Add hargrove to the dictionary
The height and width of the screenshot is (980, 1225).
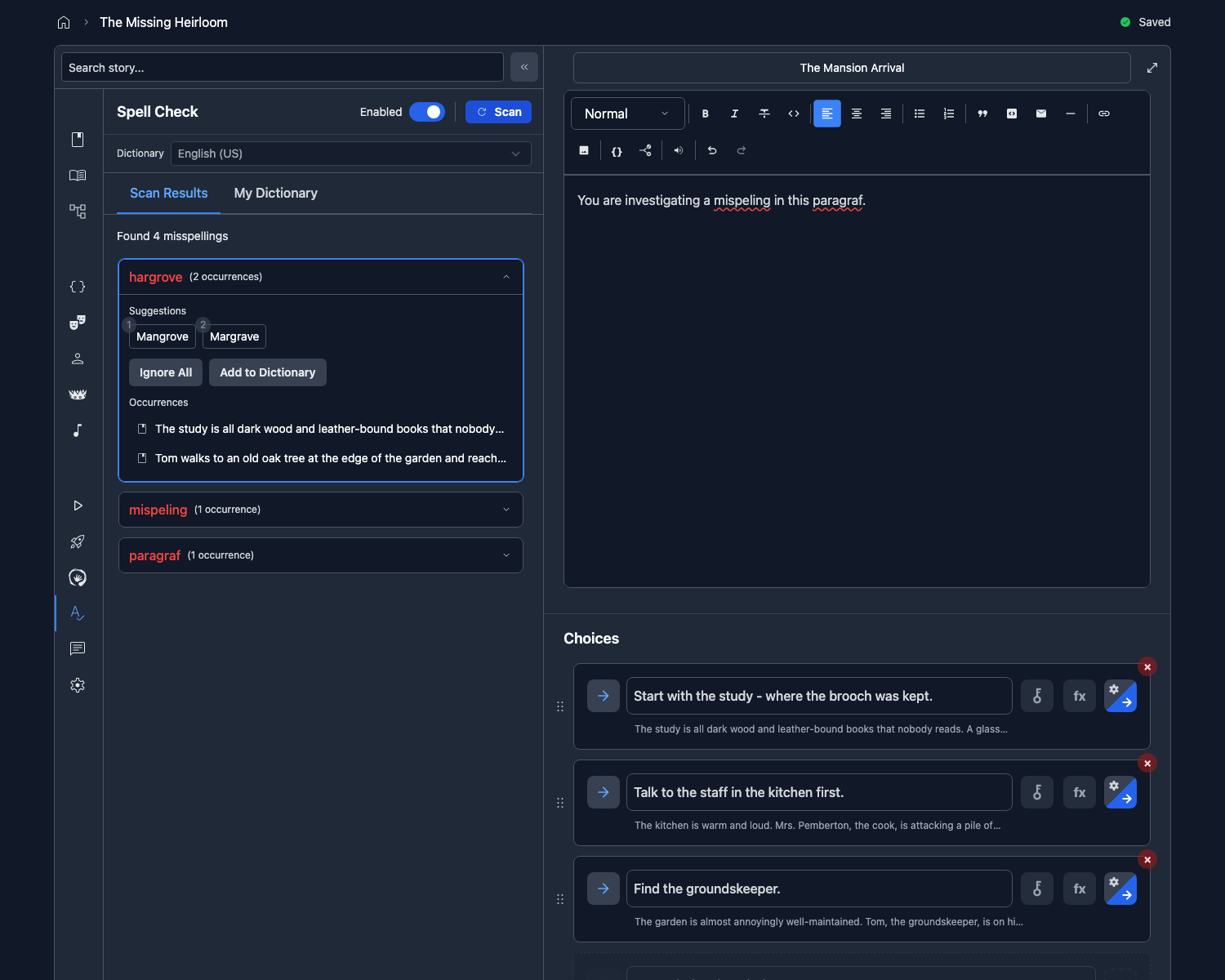267,372
